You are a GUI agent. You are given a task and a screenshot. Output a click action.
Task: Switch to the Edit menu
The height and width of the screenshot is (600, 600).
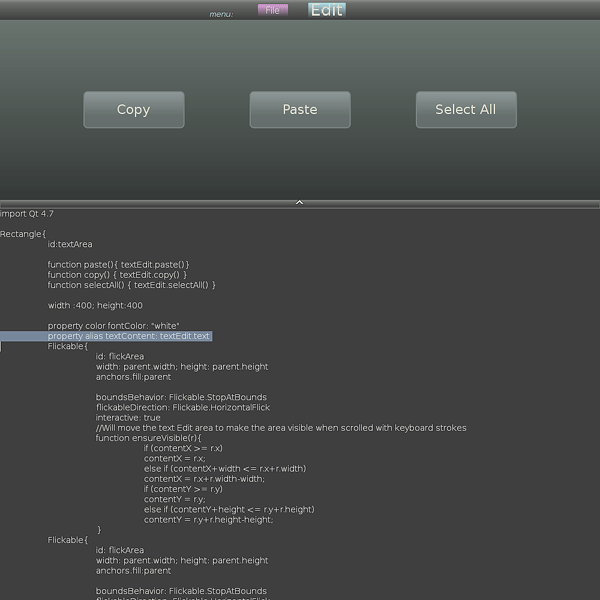(x=327, y=10)
